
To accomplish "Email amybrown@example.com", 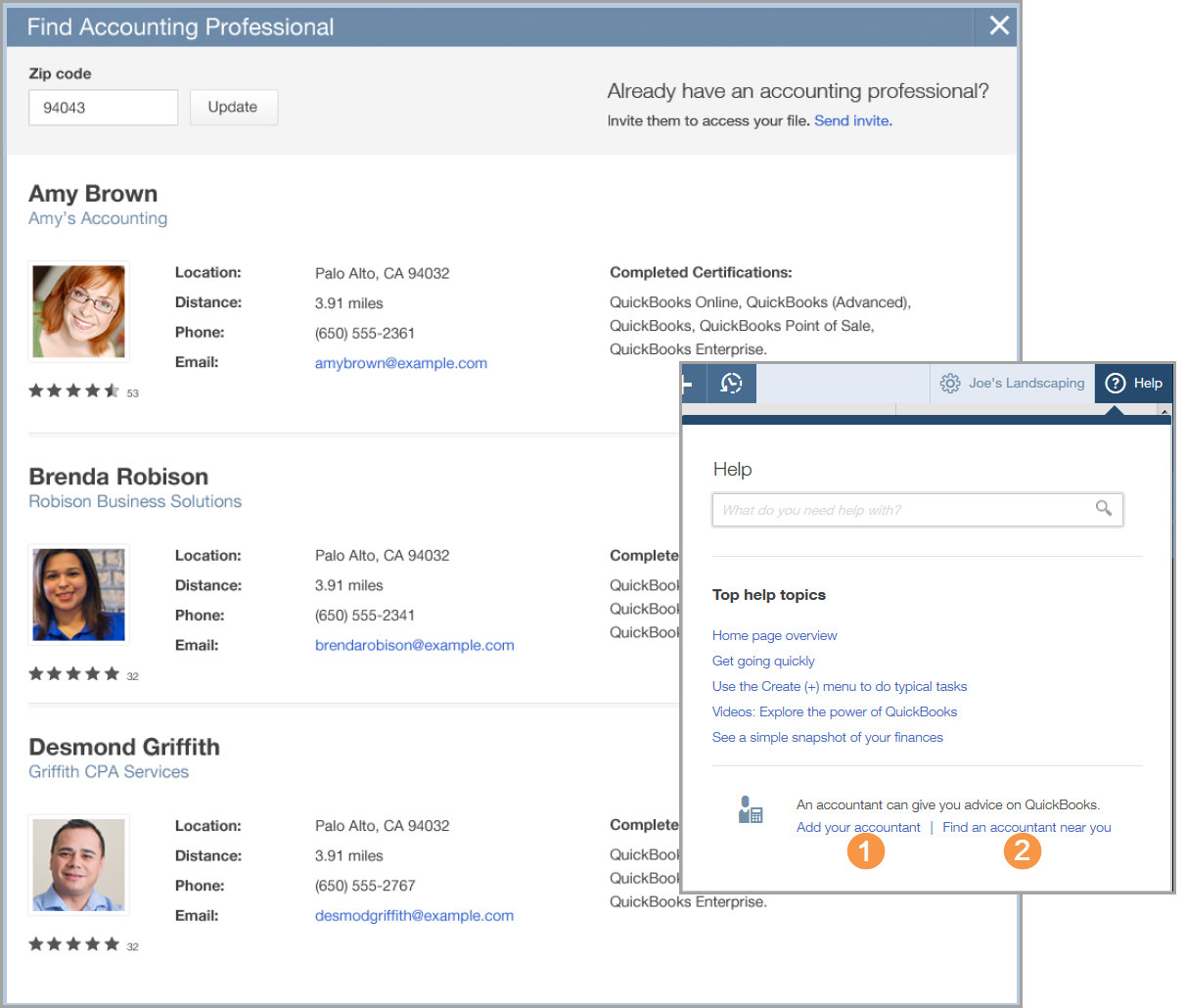I will (x=401, y=363).
